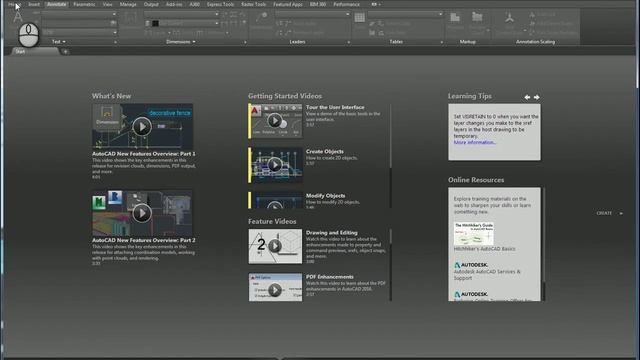Switch to the Manage ribbon tab

[128, 4]
